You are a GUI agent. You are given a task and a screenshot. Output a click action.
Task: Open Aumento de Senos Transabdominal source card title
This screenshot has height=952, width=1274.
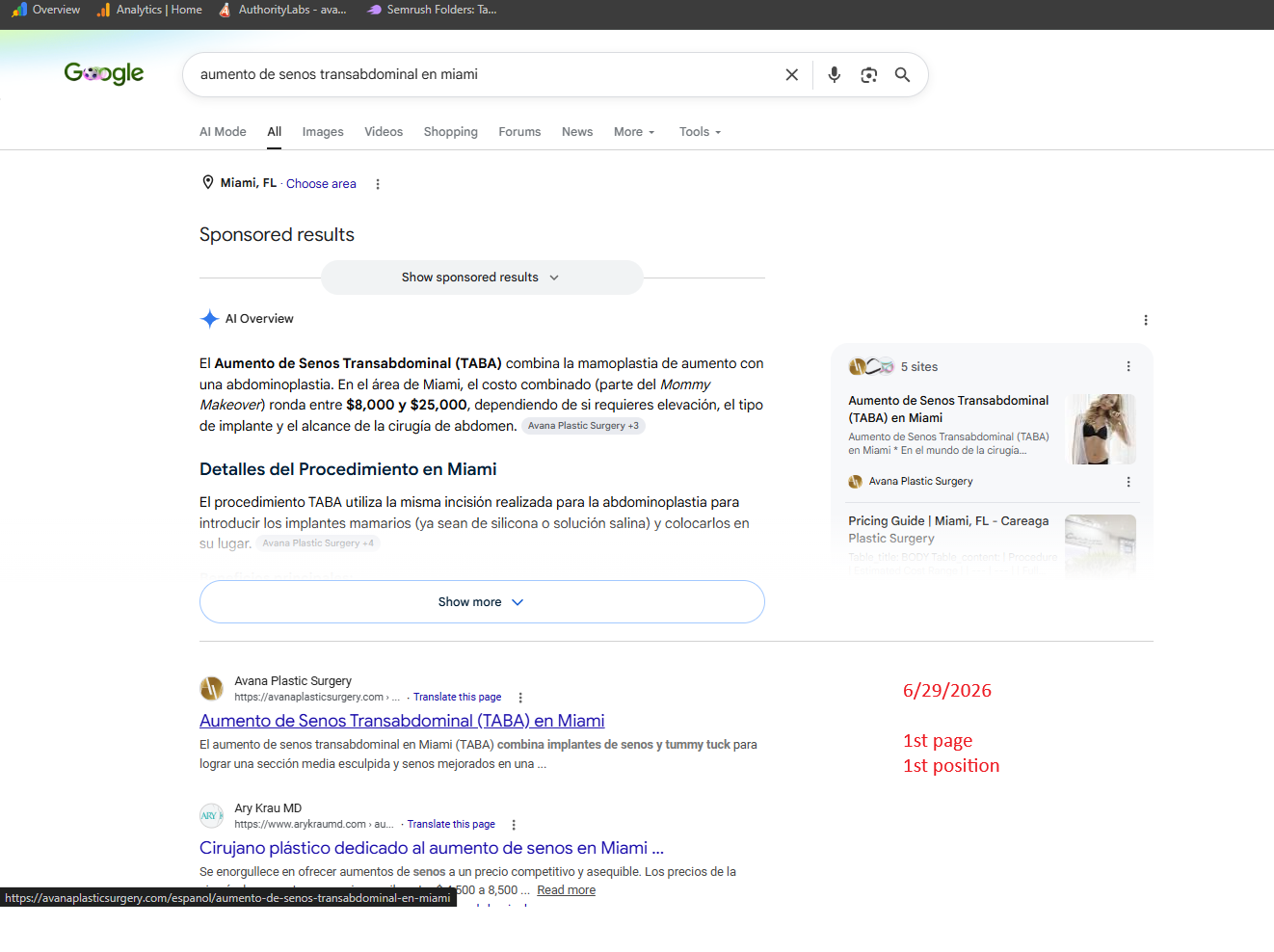coord(948,410)
